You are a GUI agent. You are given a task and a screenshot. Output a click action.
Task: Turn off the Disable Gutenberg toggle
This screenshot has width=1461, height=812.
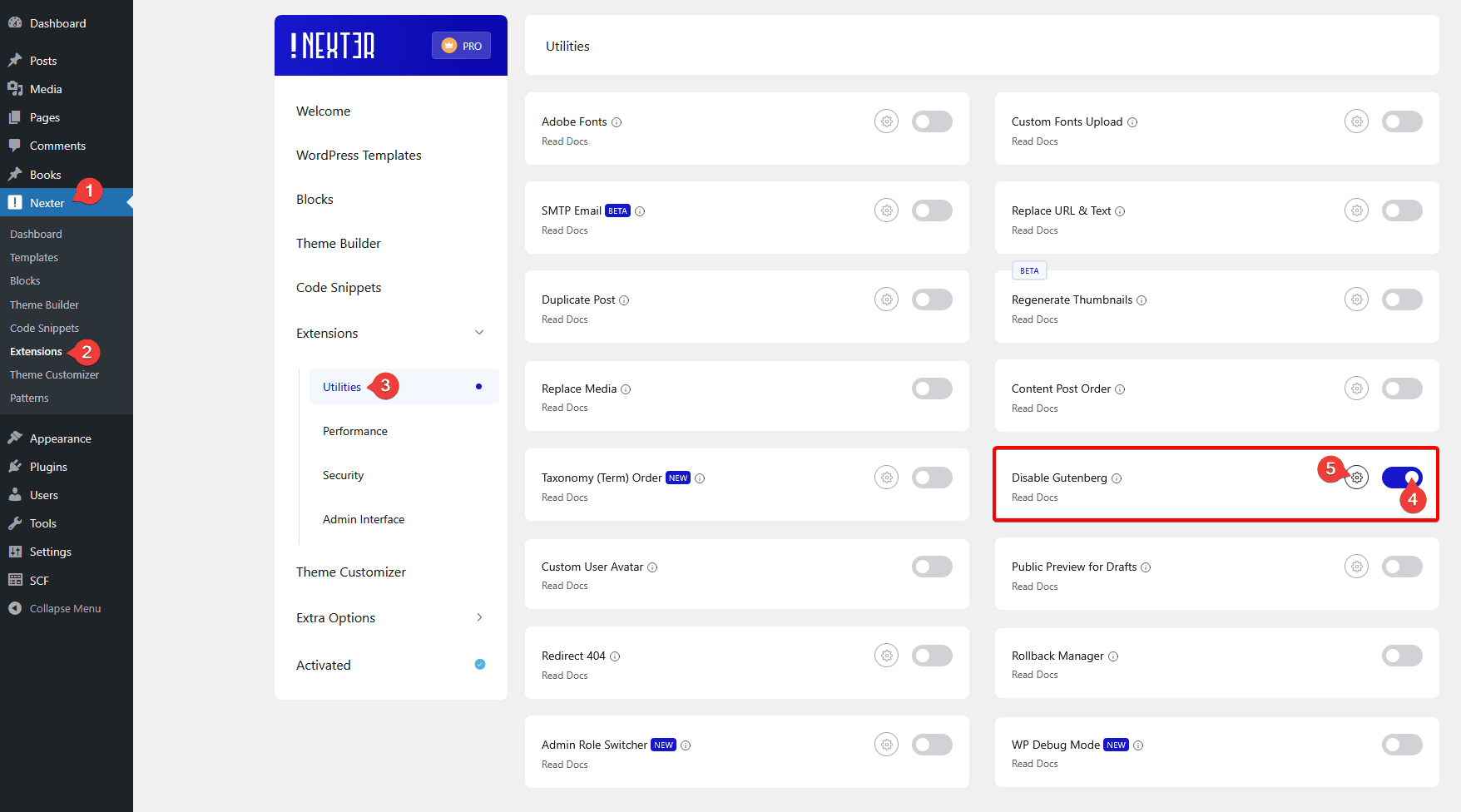[1402, 477]
